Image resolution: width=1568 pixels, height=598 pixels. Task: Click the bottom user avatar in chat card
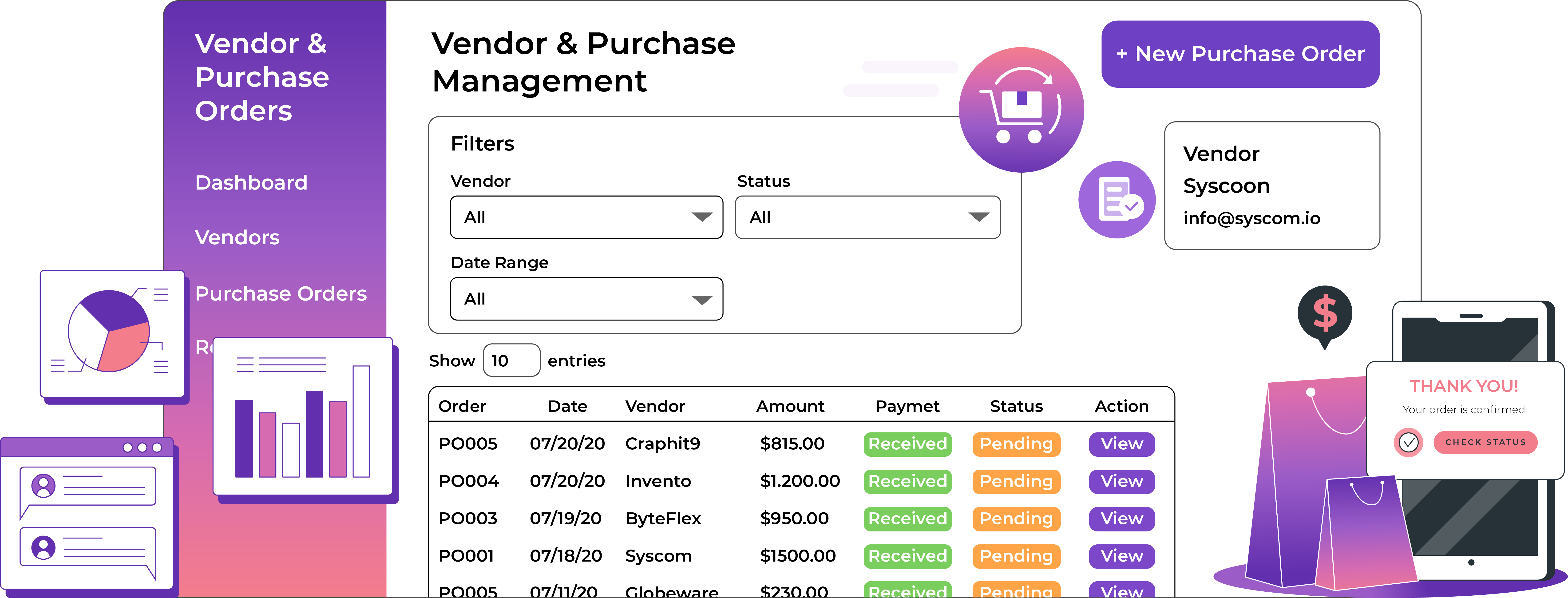pyautogui.click(x=43, y=547)
